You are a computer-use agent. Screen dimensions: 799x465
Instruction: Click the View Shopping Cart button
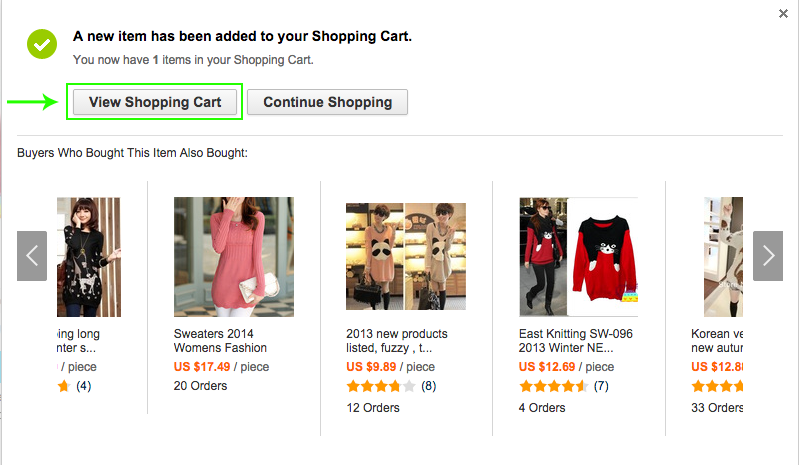[154, 102]
